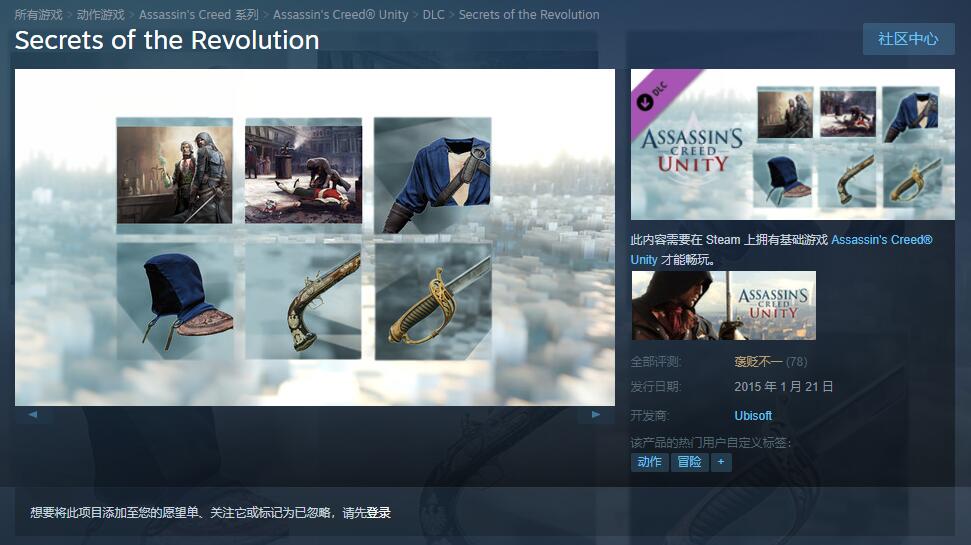Image resolution: width=971 pixels, height=545 pixels.
Task: Select the 动作 tag
Action: (x=650, y=462)
